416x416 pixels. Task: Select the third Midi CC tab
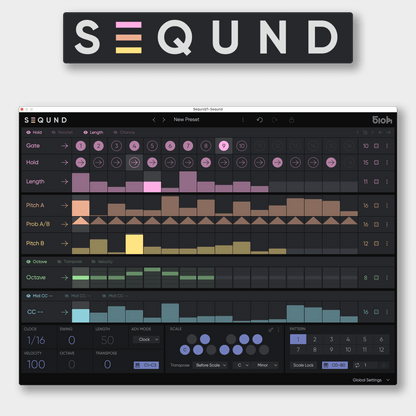pyautogui.click(x=115, y=296)
